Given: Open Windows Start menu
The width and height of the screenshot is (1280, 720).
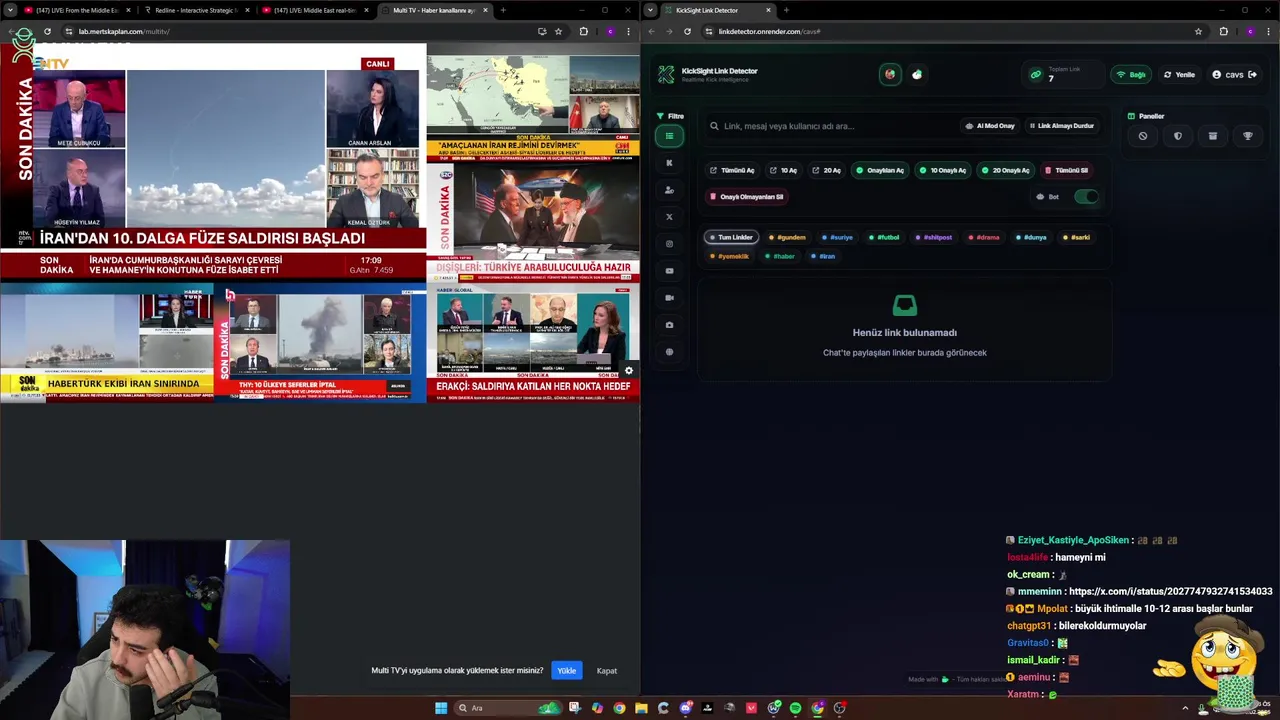Looking at the screenshot, I should coord(441,708).
